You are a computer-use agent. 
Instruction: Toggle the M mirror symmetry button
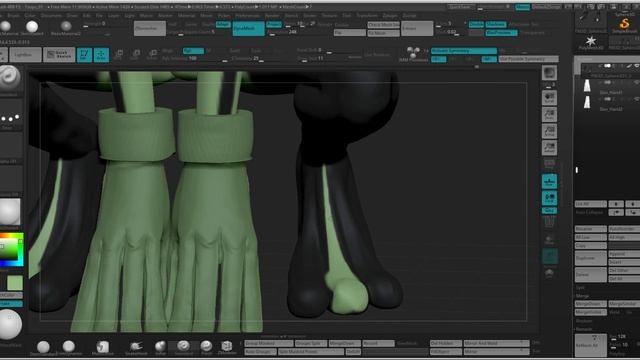tap(489, 59)
